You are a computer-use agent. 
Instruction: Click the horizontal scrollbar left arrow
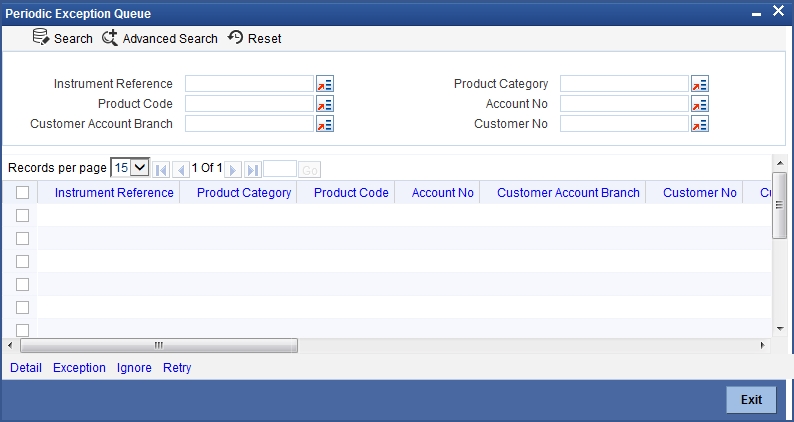(x=10, y=346)
